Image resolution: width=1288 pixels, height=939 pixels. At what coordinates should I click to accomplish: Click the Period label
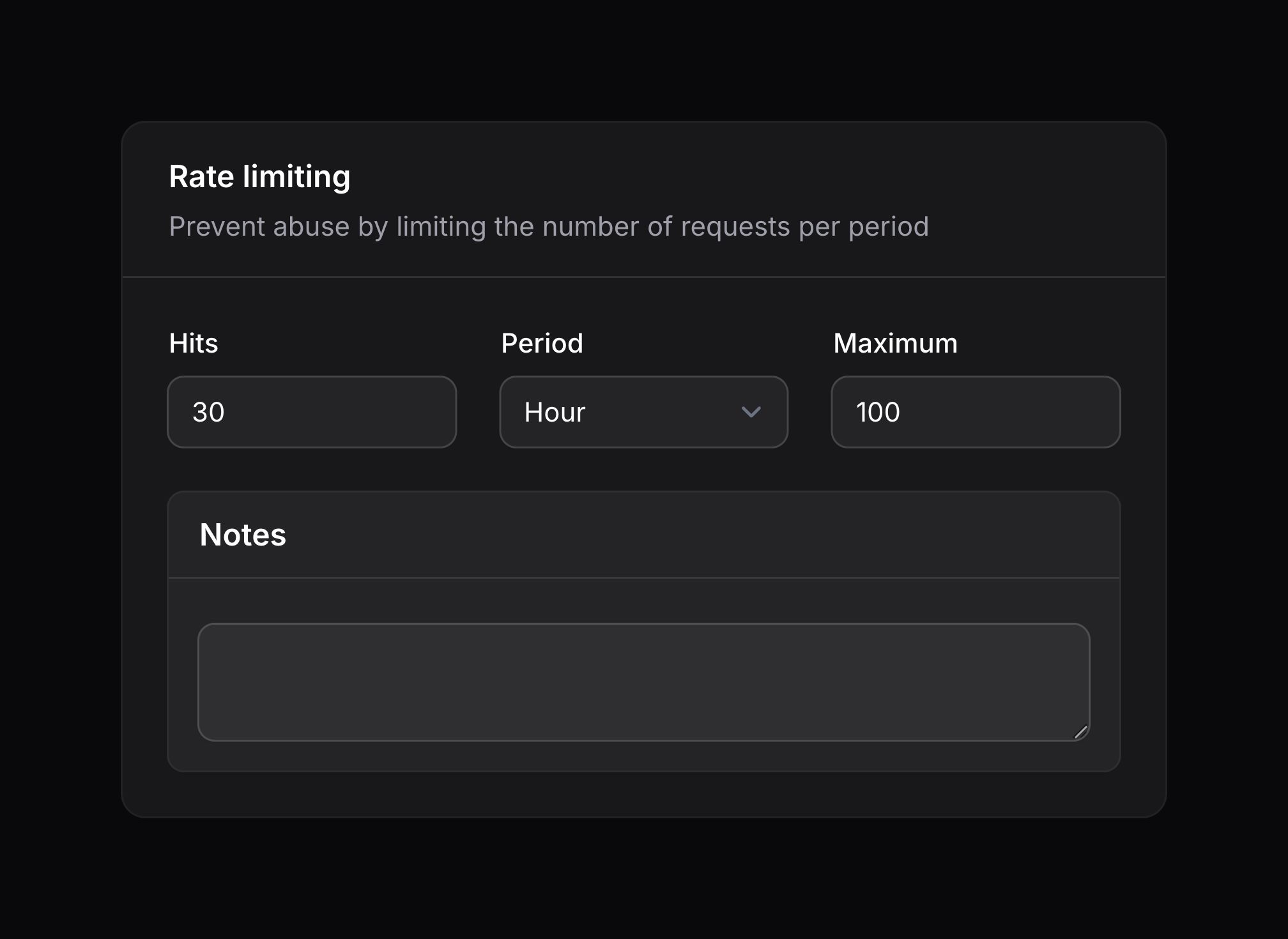pos(542,344)
